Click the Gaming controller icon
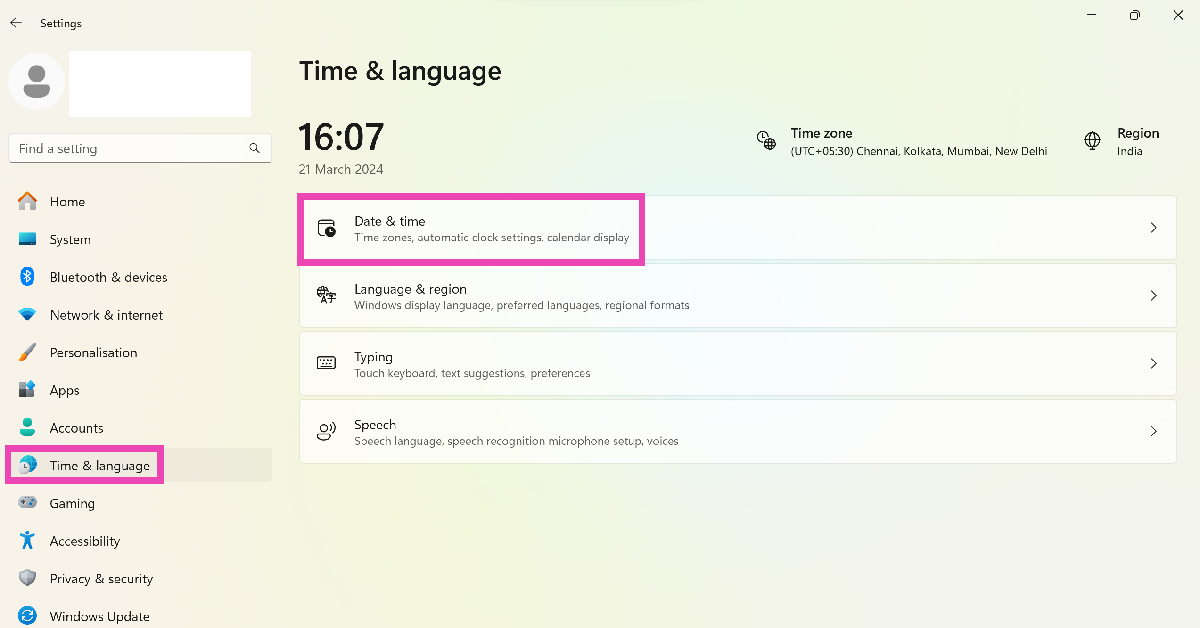The height and width of the screenshot is (628, 1200). (28, 503)
